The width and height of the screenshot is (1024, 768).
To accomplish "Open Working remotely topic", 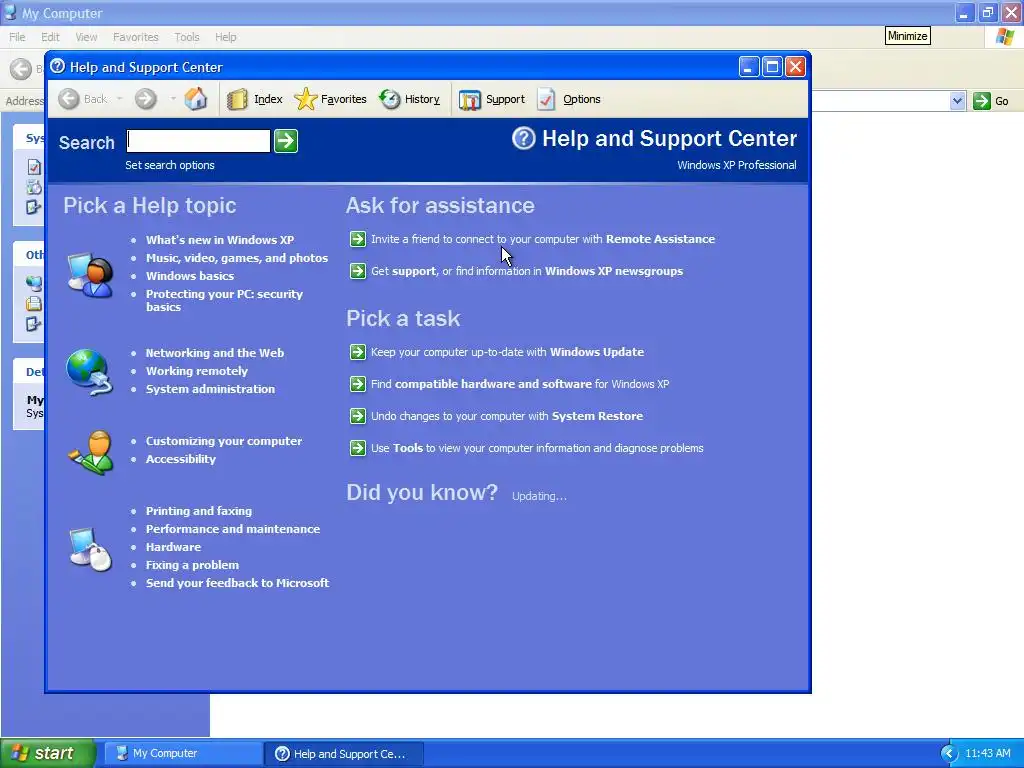I will (197, 371).
